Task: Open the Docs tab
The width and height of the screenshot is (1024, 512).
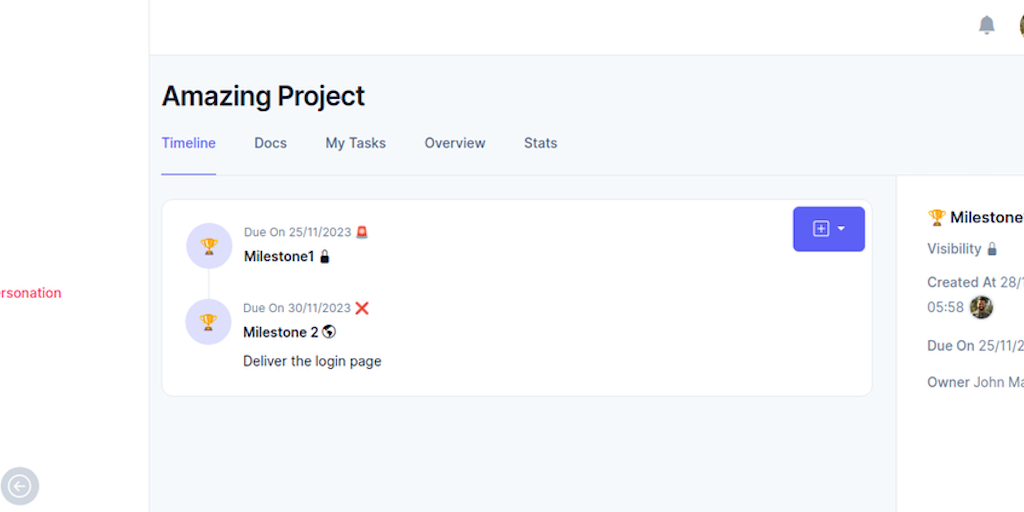Action: tap(270, 143)
